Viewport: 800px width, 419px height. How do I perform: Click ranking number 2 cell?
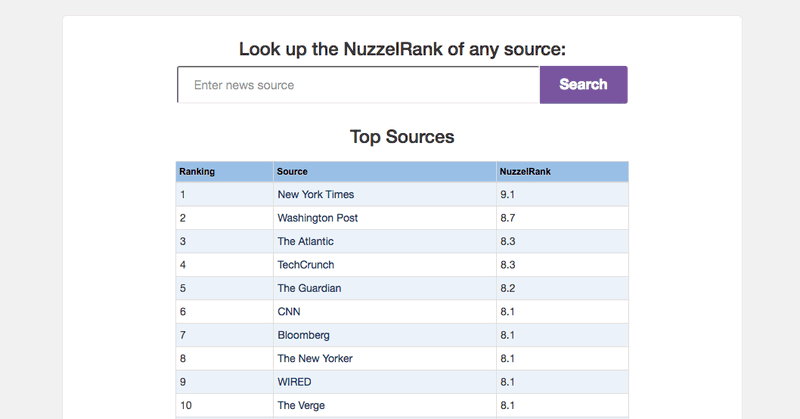(224, 218)
